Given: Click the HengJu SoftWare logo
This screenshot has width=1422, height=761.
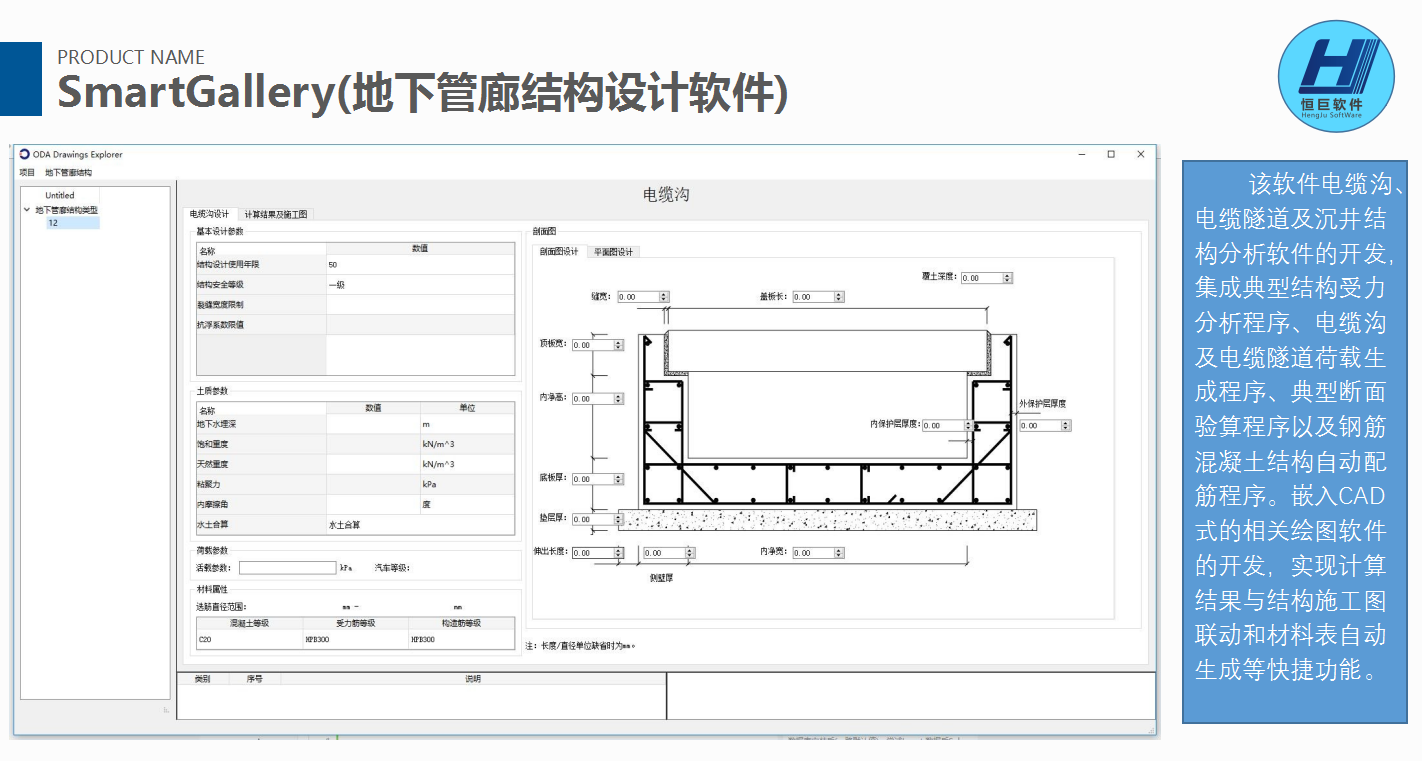Looking at the screenshot, I should (1336, 76).
